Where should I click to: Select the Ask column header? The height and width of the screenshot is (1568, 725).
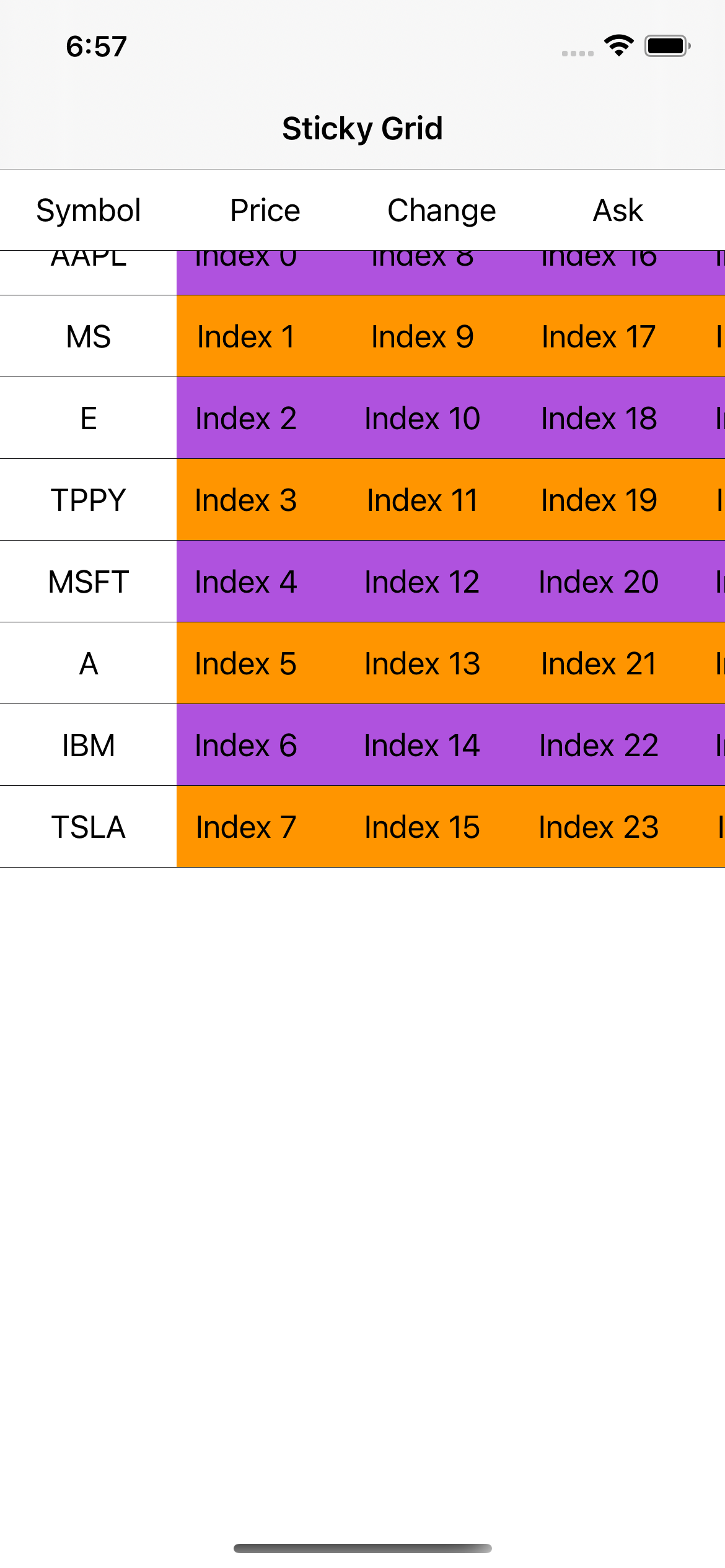click(618, 211)
